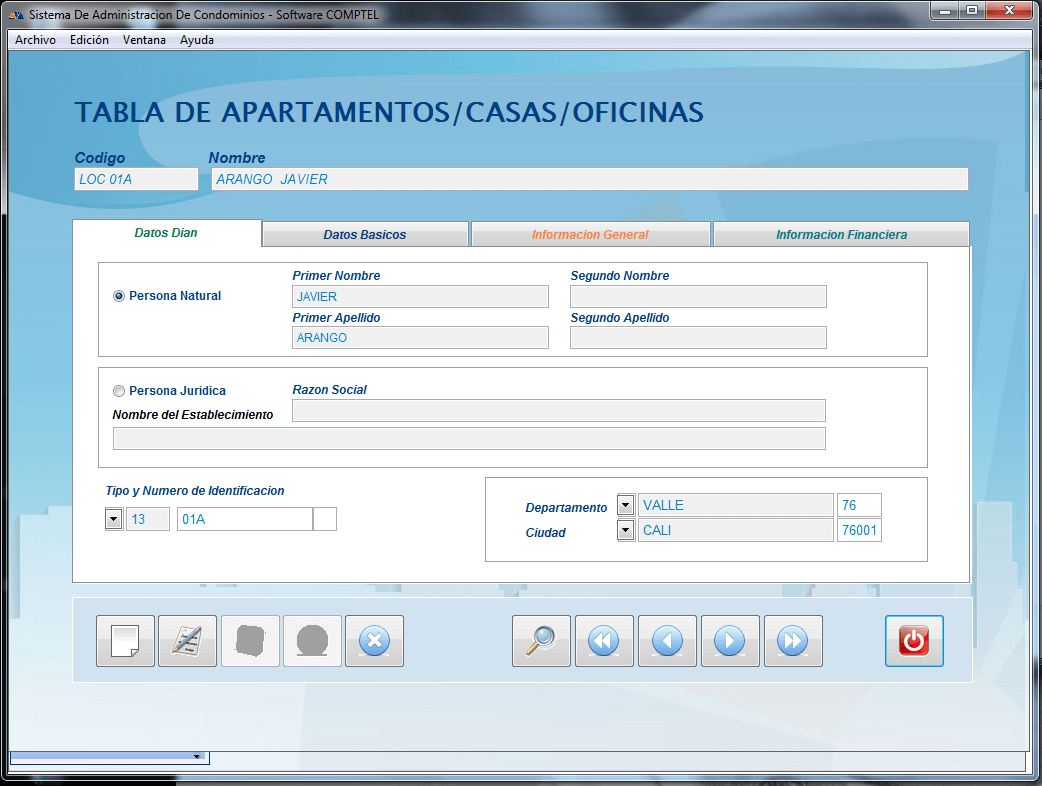Viewport: 1042px width, 786px height.
Task: Click the Ciudad label text
Action: click(x=546, y=533)
